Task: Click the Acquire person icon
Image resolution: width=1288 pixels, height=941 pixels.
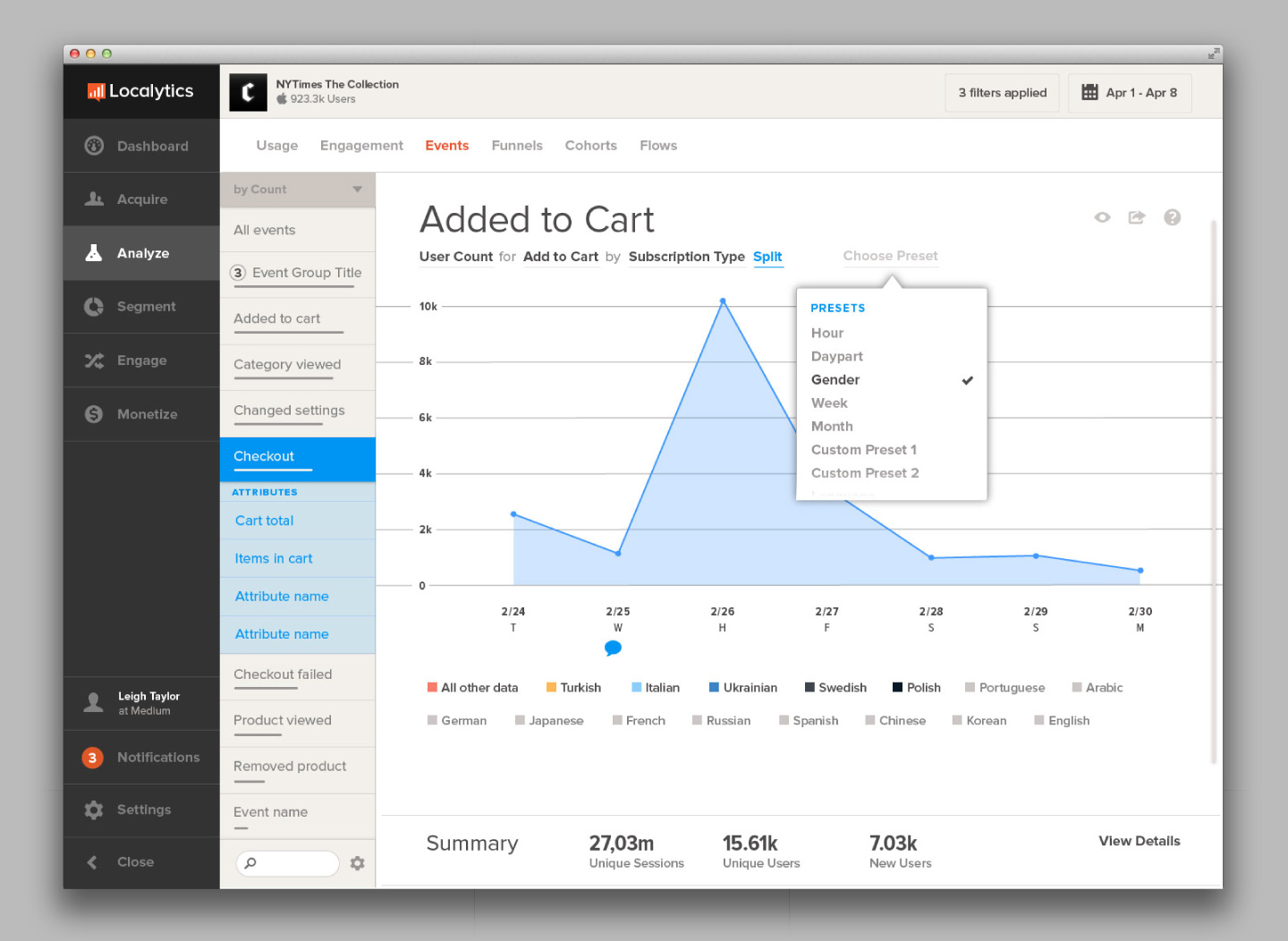Action: (x=94, y=199)
